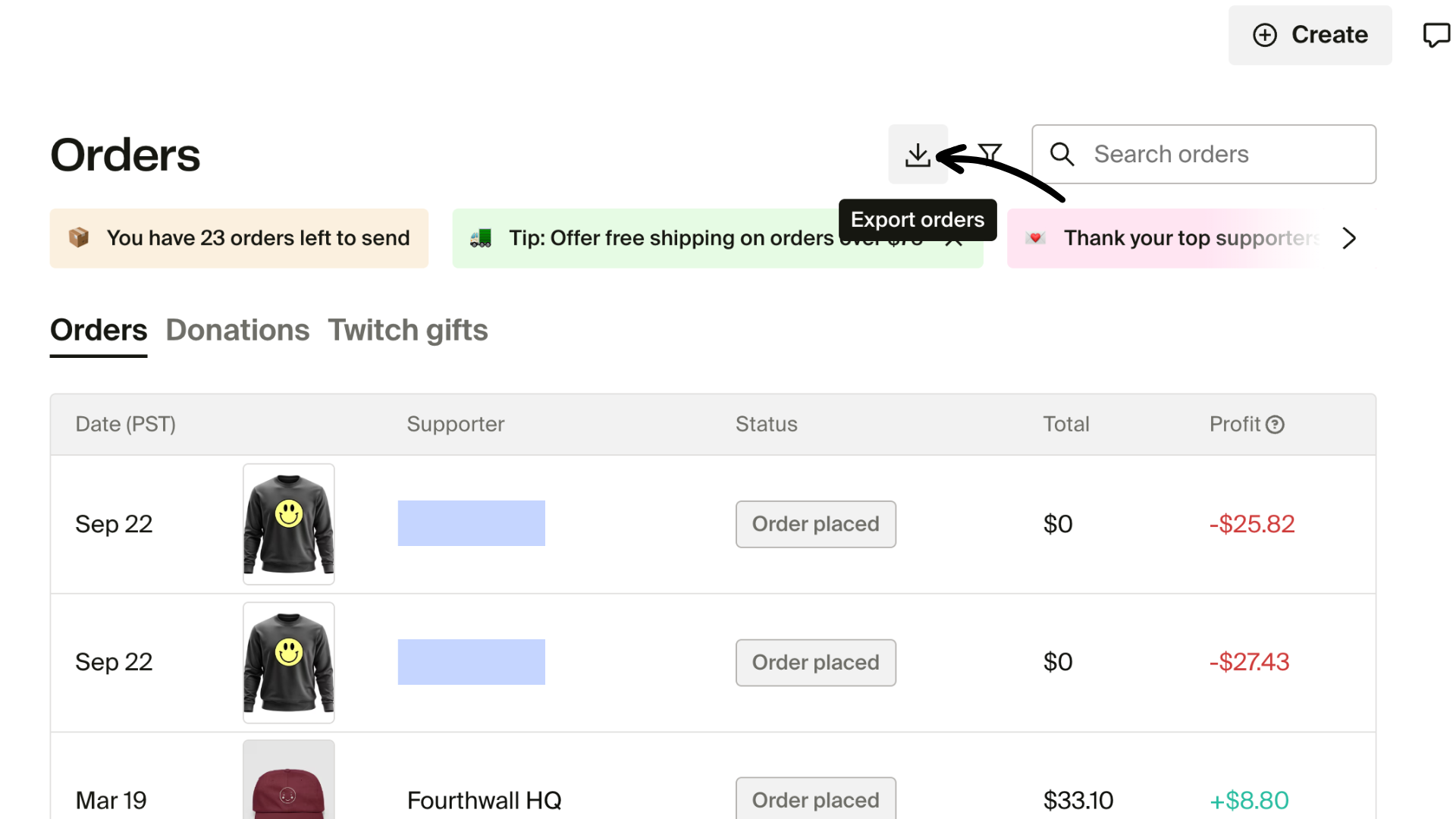Click the Profit column help icon

[1276, 425]
